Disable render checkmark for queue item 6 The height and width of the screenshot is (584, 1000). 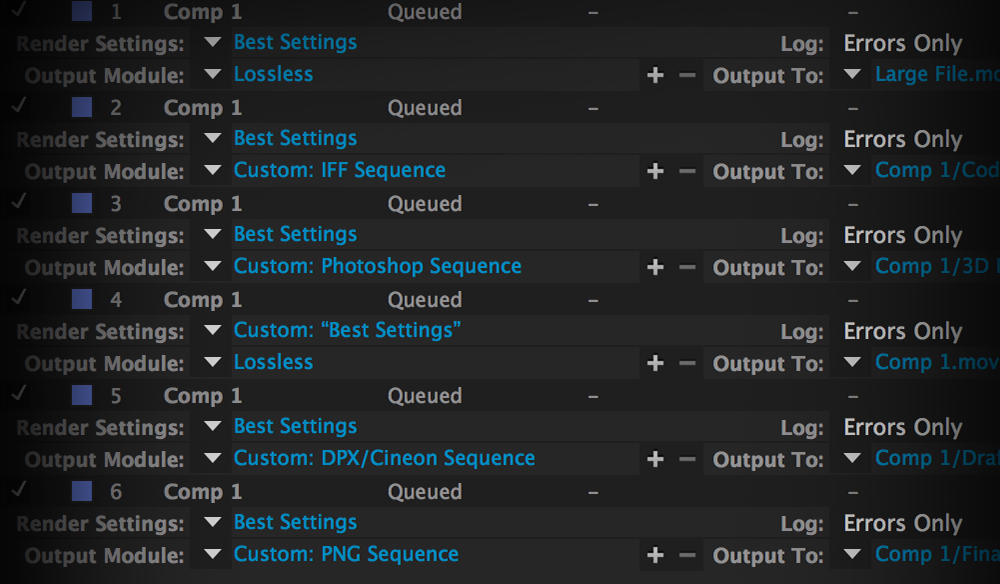pyautogui.click(x=19, y=490)
